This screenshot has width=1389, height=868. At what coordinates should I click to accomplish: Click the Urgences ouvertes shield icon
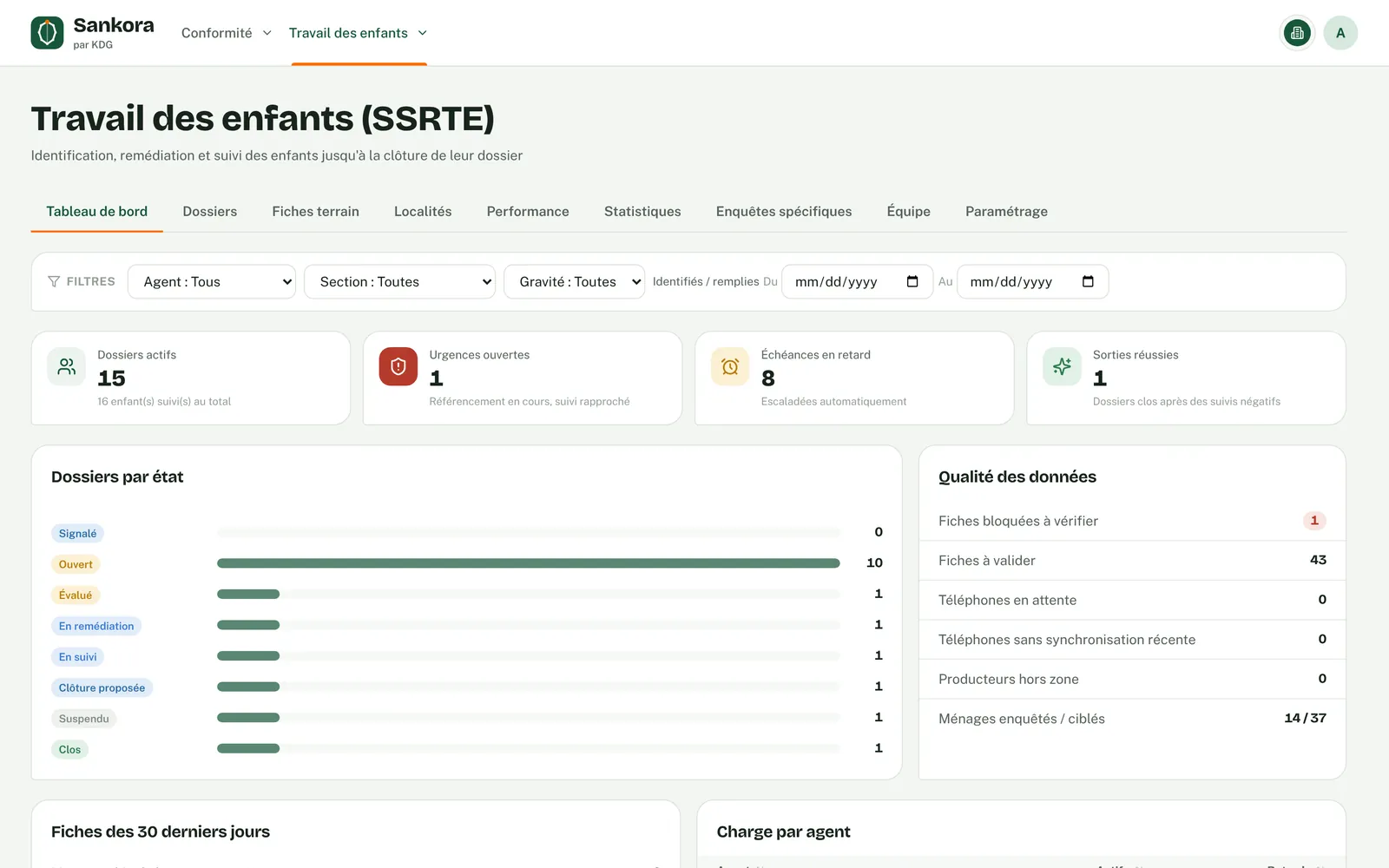point(398,367)
